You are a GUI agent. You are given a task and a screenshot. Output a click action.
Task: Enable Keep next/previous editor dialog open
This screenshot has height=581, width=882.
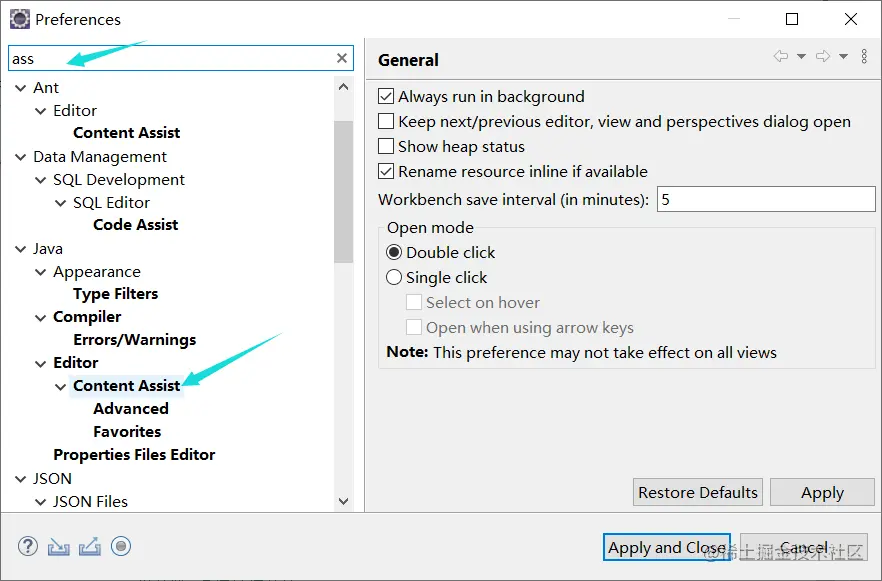coord(386,121)
